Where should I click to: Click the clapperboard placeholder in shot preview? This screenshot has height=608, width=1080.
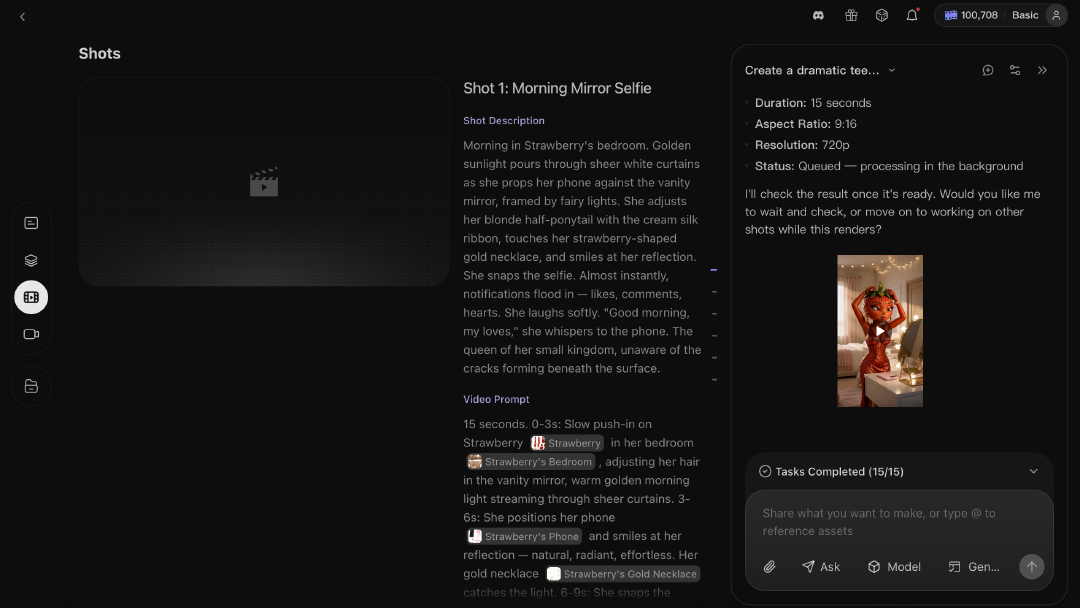coord(264,182)
